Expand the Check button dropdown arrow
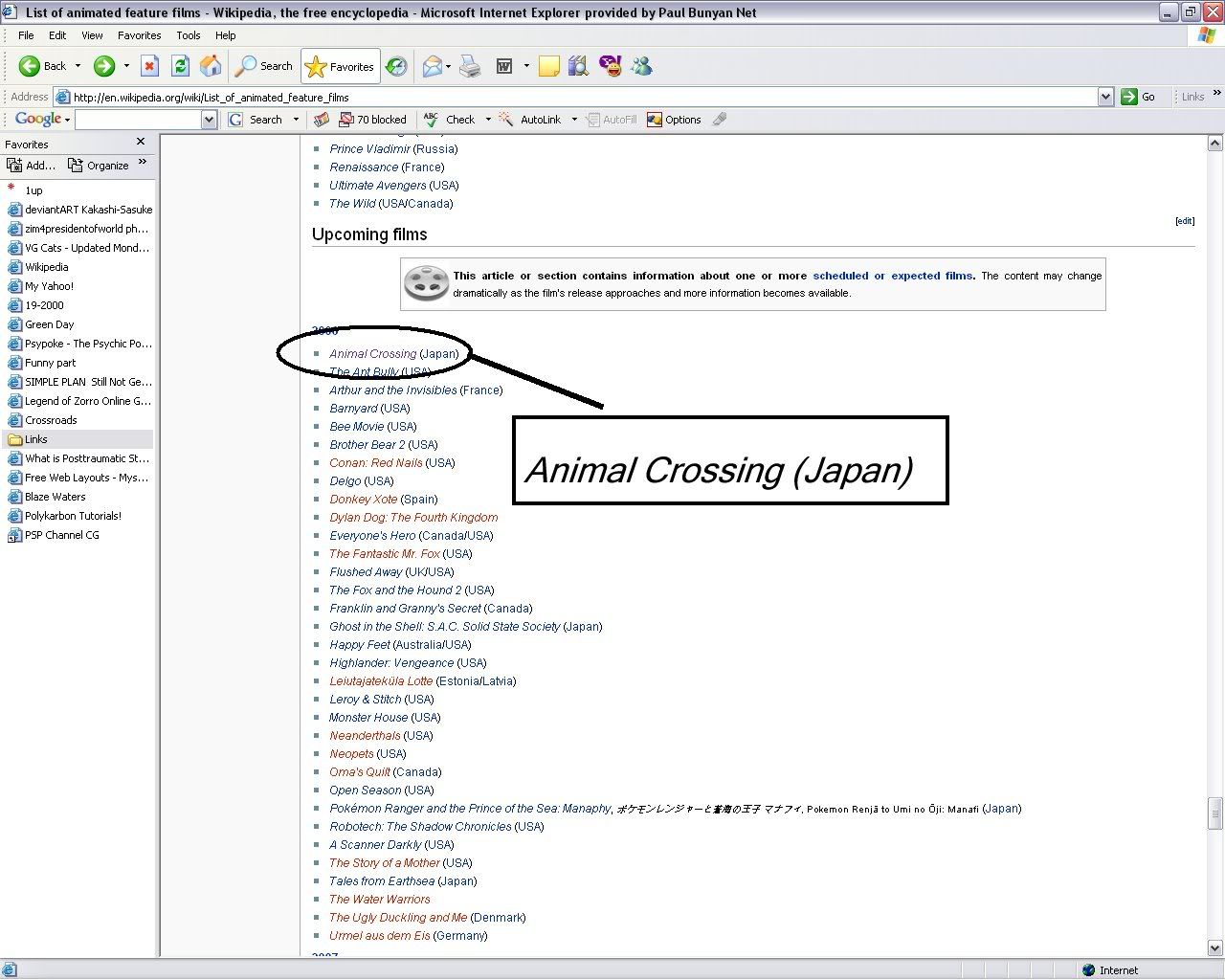The height and width of the screenshot is (980, 1225). (488, 120)
